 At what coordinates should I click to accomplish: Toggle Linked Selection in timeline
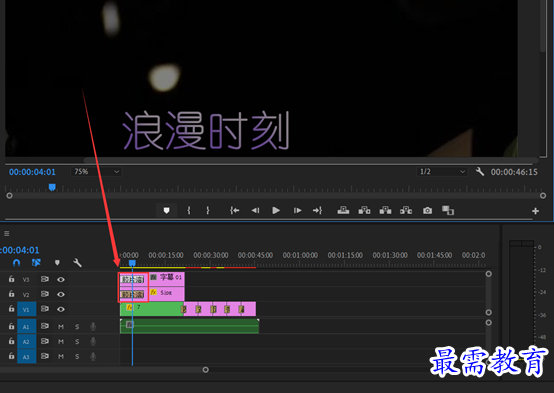click(x=36, y=263)
